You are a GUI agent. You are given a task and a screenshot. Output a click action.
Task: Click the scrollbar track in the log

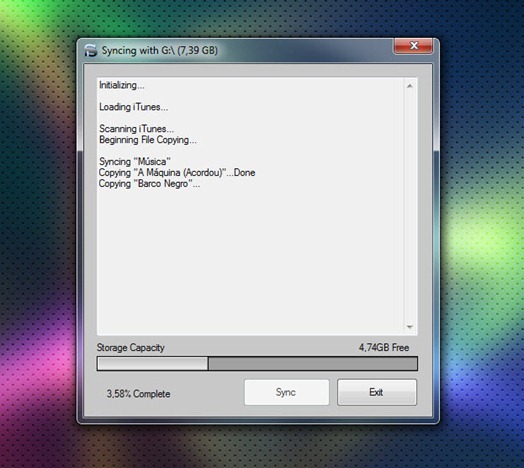(x=410, y=206)
